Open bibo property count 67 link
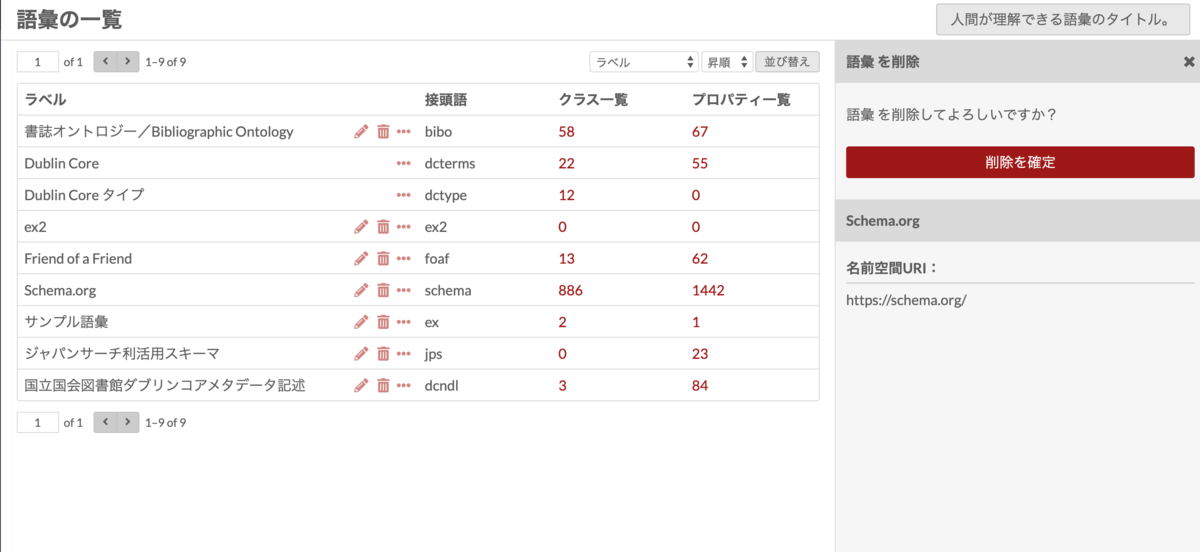 [700, 131]
